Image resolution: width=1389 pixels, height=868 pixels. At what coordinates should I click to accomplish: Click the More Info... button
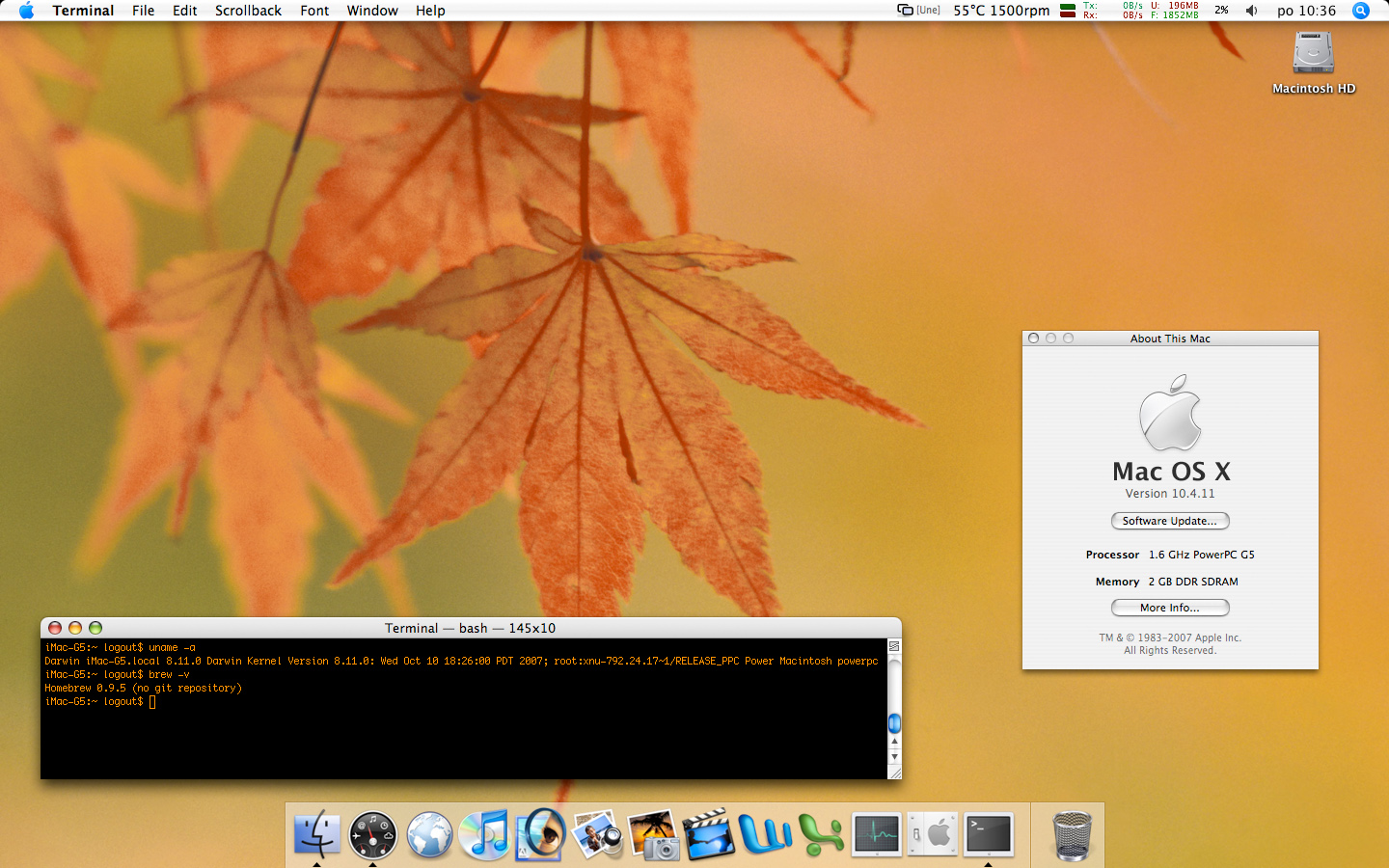[1170, 608]
